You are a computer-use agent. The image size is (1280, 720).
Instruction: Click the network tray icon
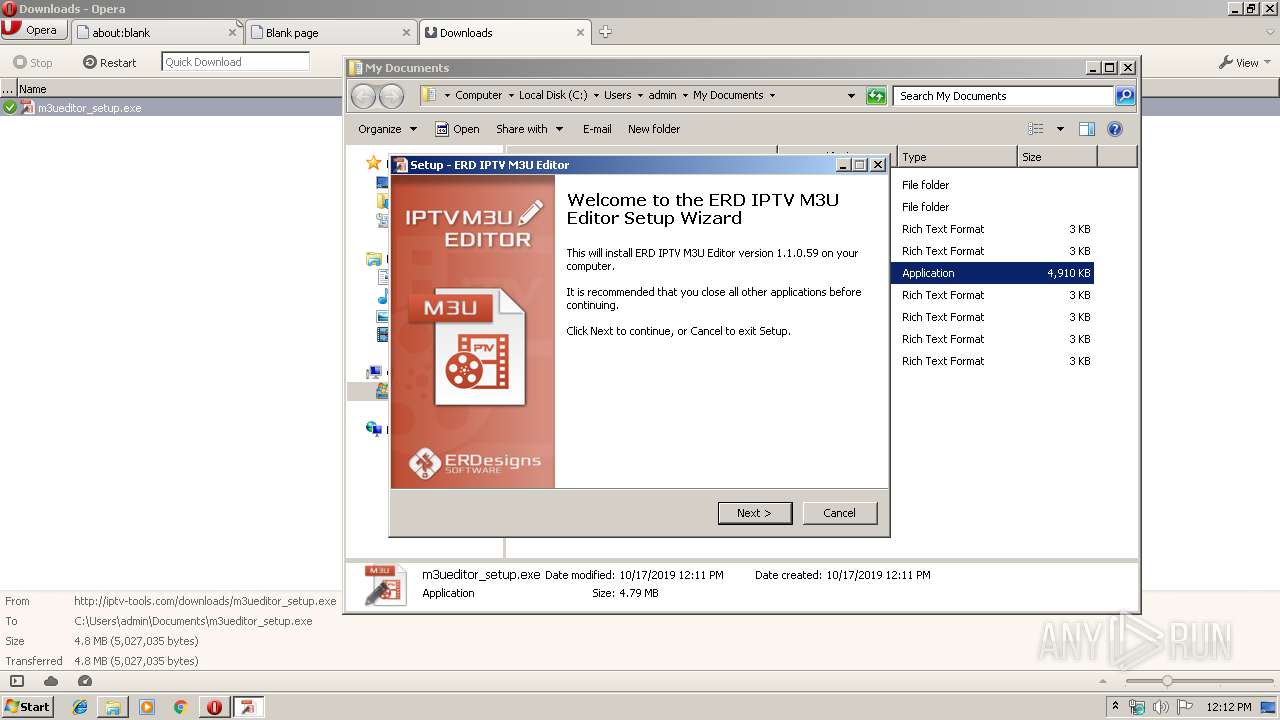point(1137,707)
